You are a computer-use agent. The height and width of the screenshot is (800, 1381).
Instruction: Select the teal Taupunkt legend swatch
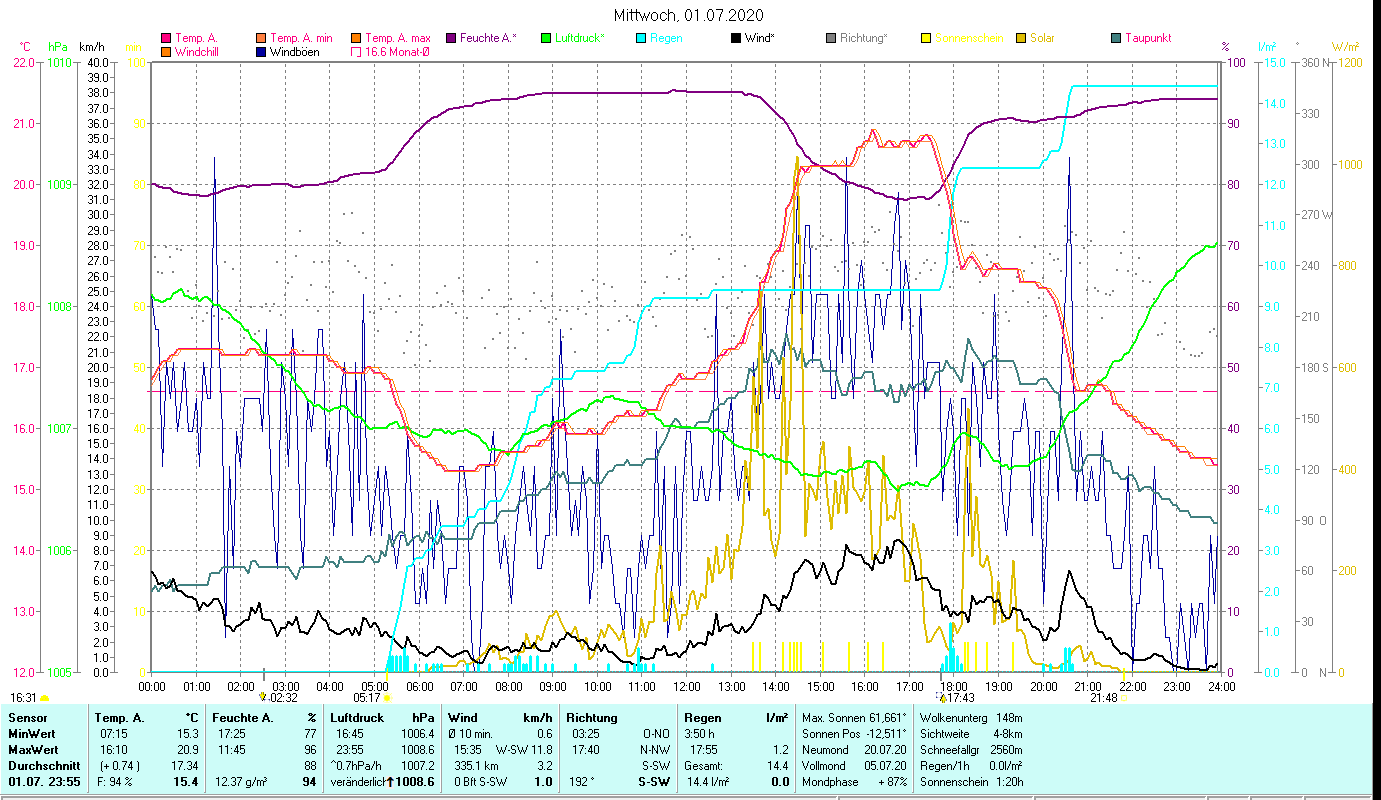click(1117, 39)
